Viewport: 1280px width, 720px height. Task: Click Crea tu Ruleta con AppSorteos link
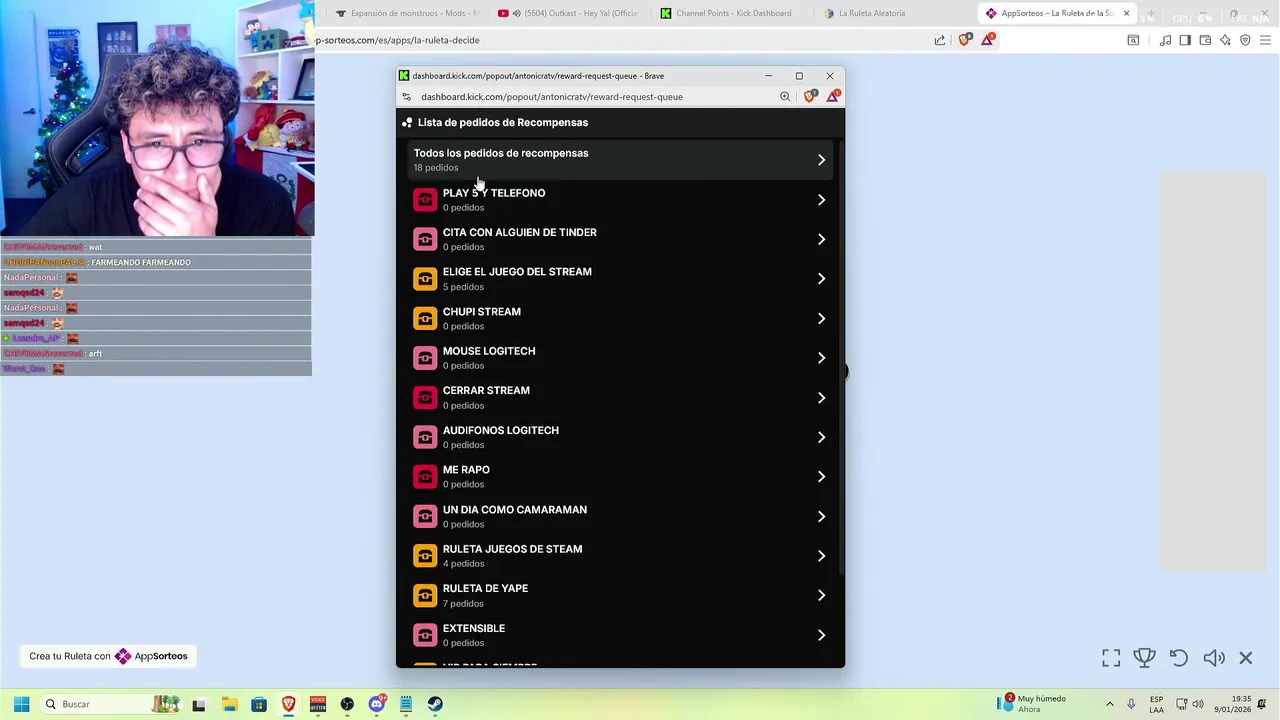(108, 656)
